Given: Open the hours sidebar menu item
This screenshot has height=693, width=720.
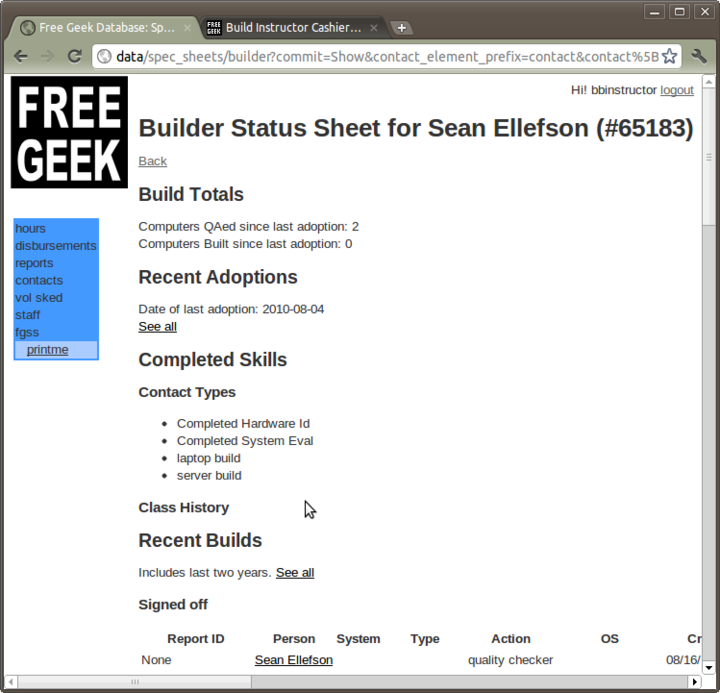Looking at the screenshot, I should (30, 229).
